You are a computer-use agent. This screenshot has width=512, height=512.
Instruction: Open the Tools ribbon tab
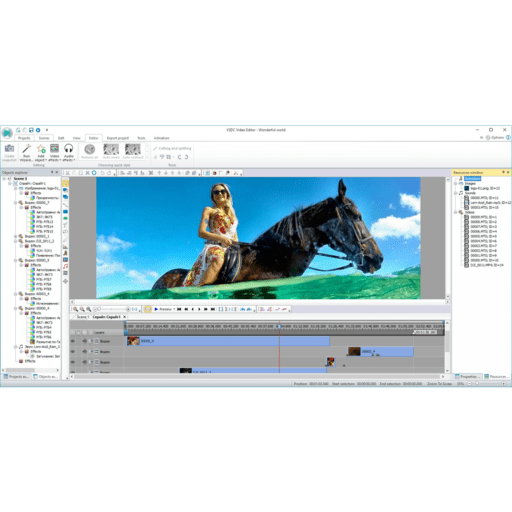141,138
